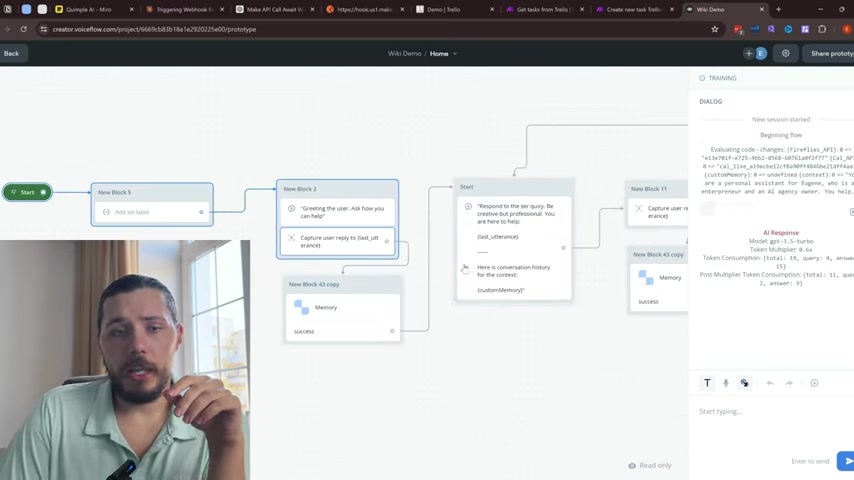Click Add set label in New Block 5
This screenshot has height=480, width=854.
click(x=152, y=212)
